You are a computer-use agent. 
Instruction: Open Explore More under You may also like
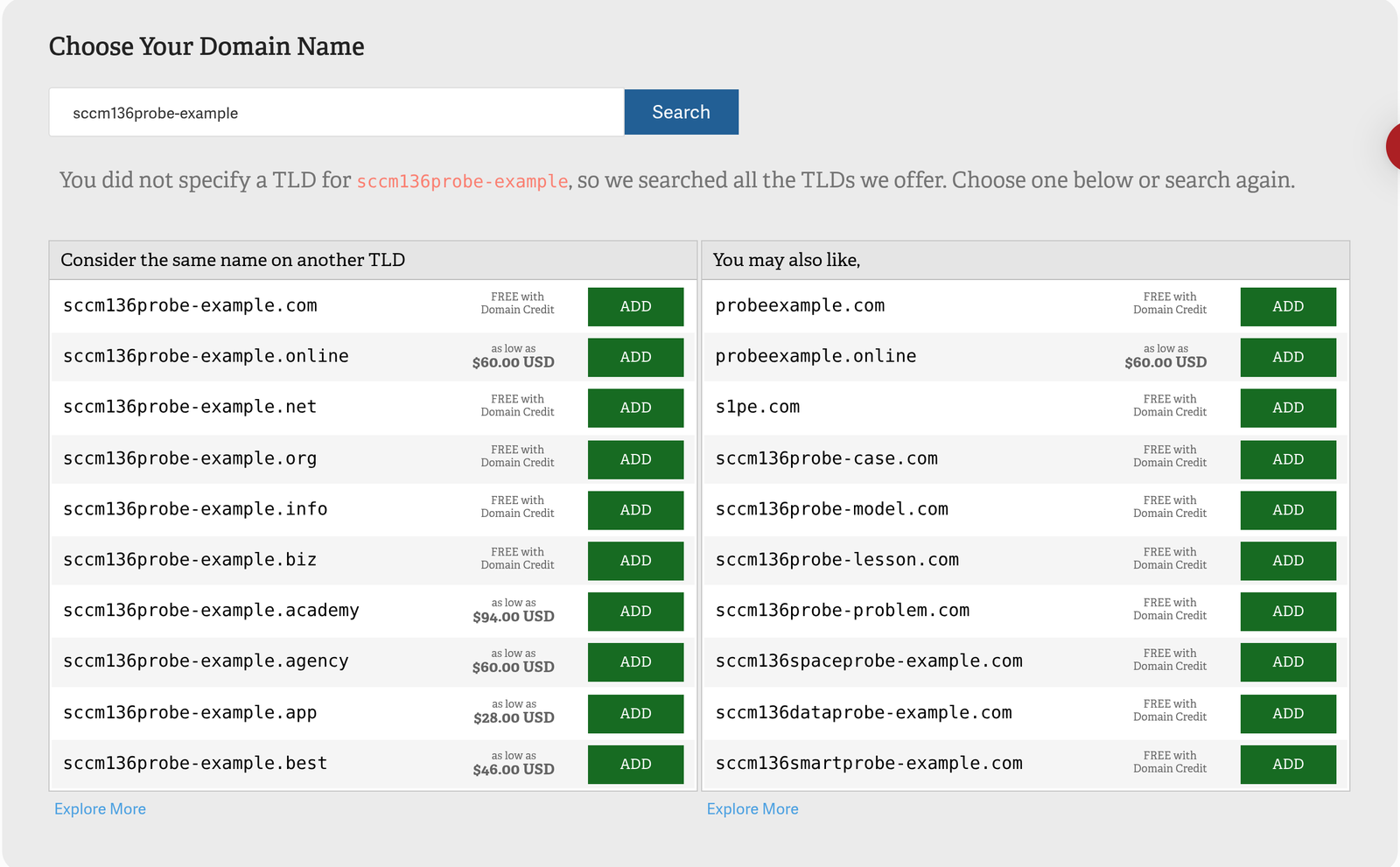click(x=752, y=809)
